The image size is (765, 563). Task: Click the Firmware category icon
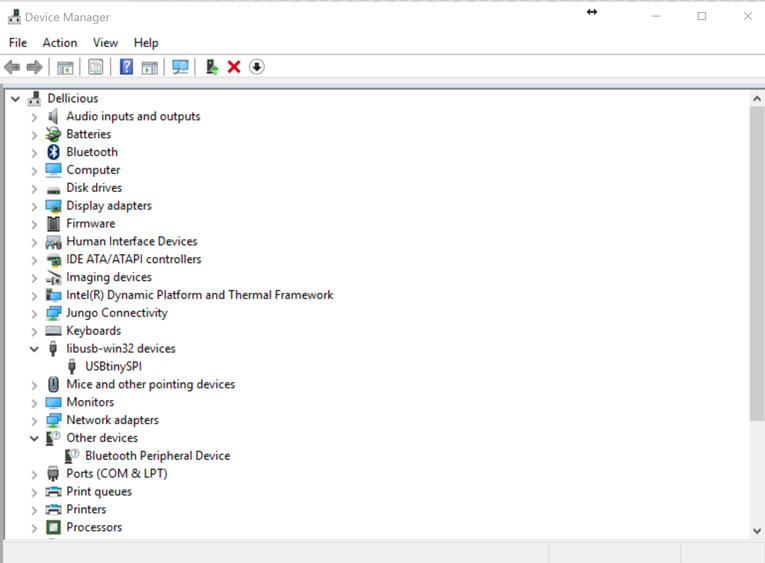pos(53,223)
